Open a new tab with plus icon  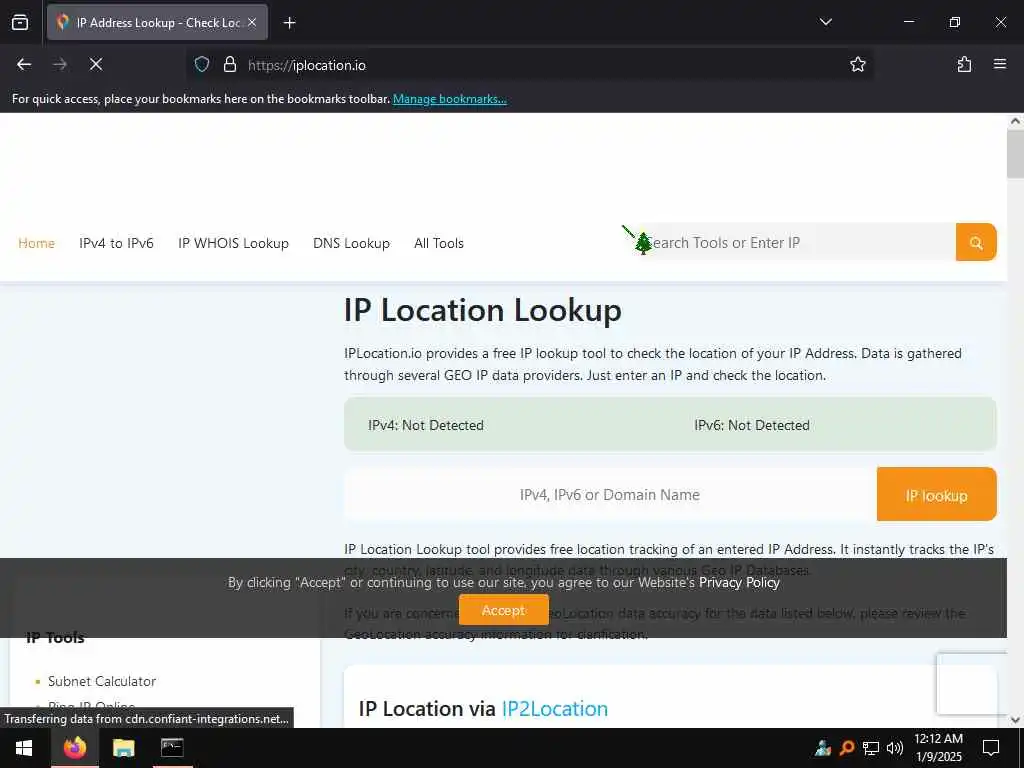click(289, 23)
